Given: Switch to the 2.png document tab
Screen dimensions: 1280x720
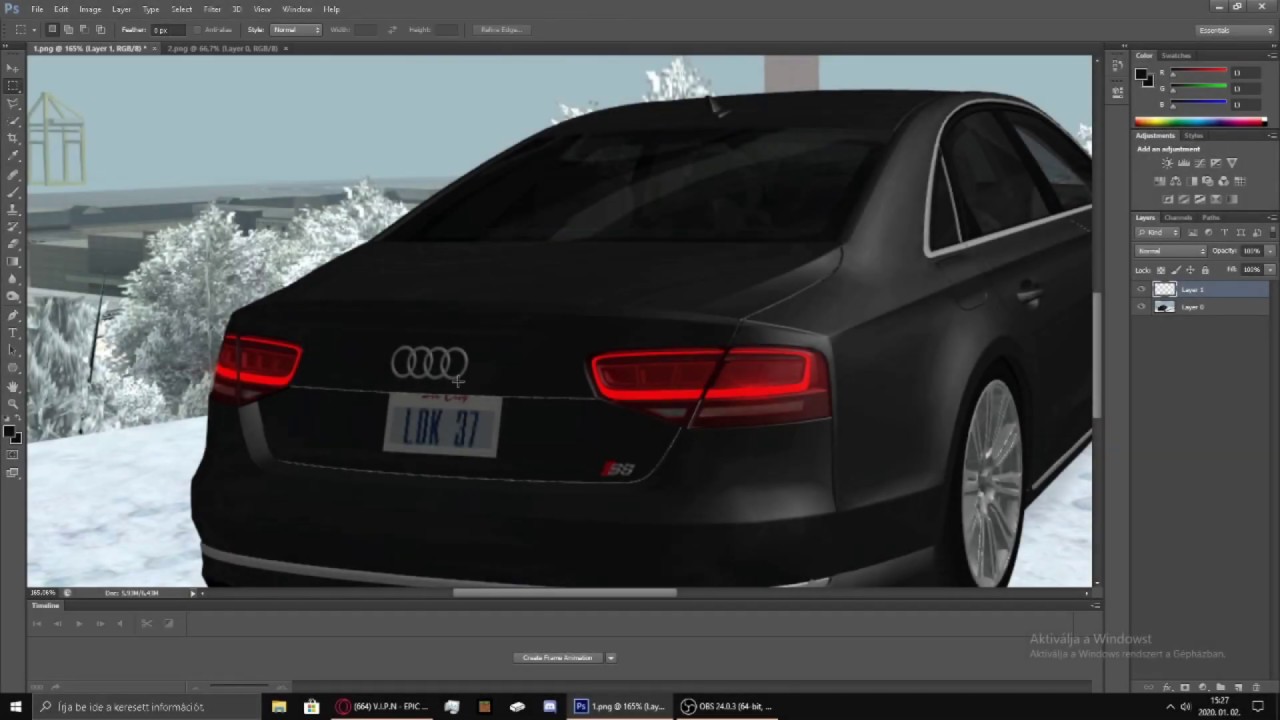Looking at the screenshot, I should coord(223,48).
